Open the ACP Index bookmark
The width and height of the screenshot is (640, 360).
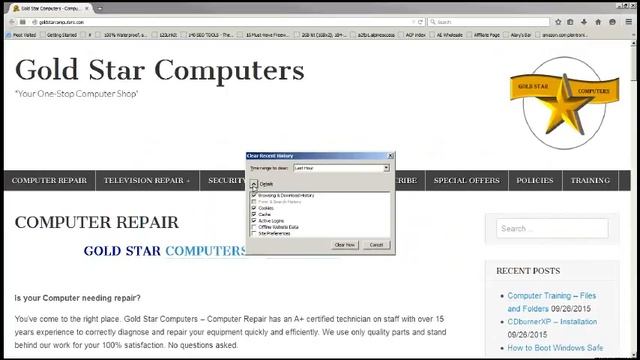coord(412,35)
